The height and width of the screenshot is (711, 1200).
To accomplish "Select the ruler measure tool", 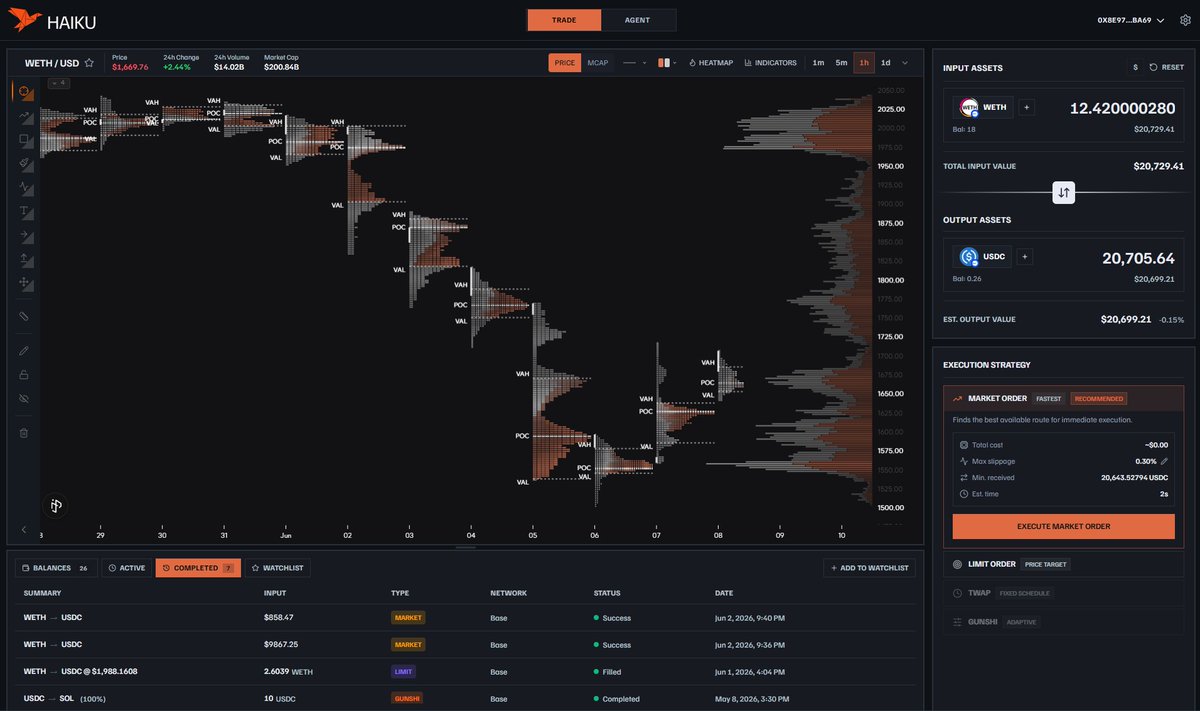I will coord(24,315).
